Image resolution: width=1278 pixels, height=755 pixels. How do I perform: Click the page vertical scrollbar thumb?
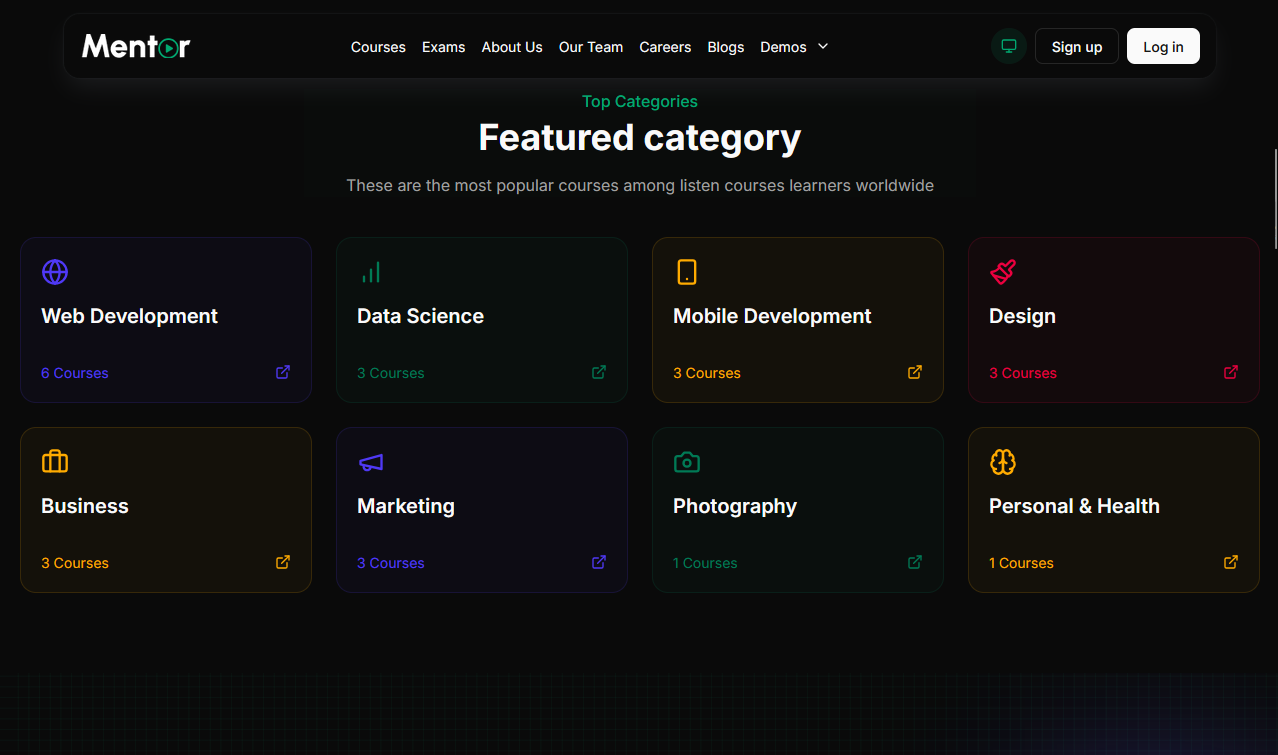(x=1274, y=198)
